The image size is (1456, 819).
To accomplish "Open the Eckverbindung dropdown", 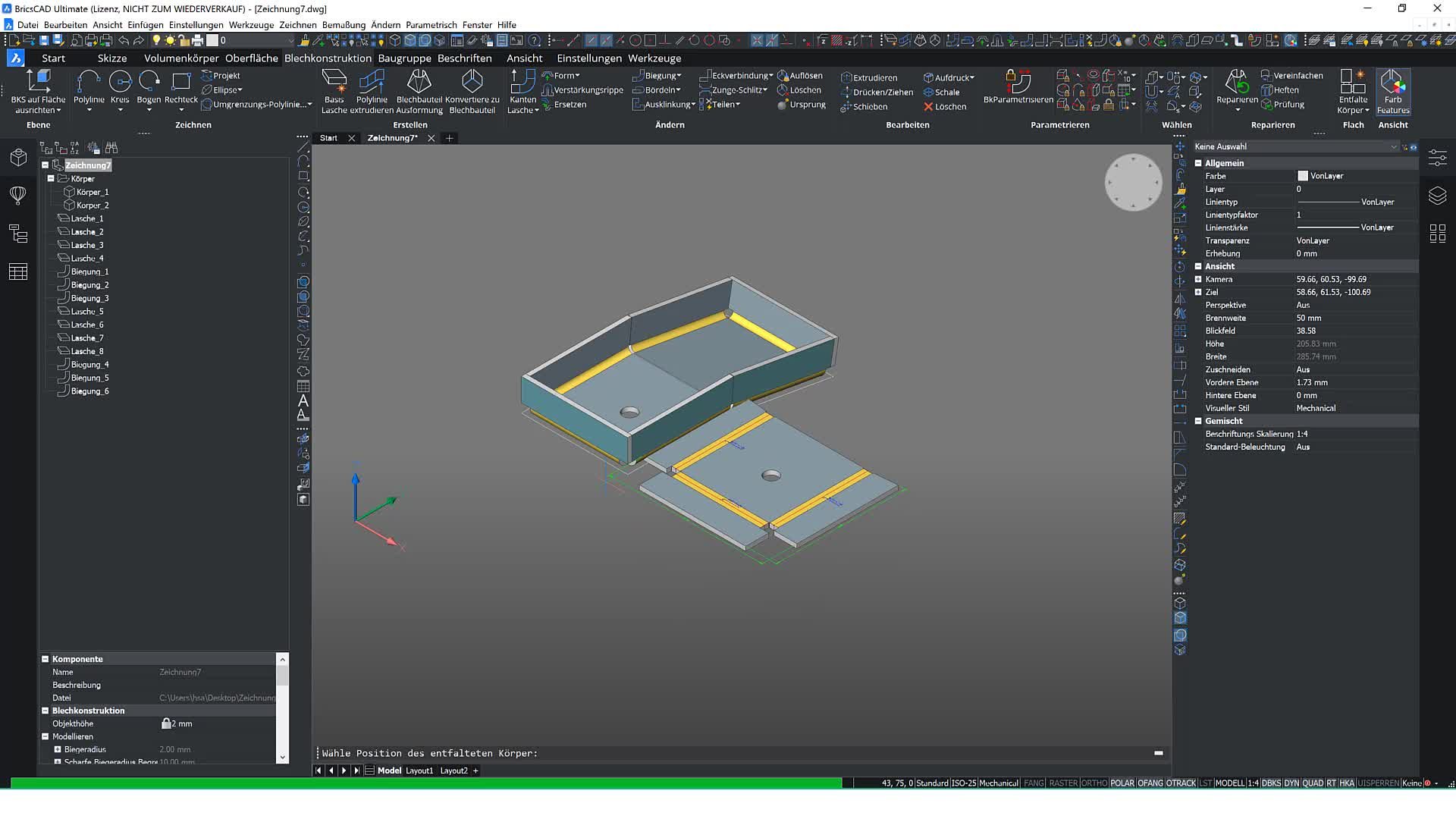I will coord(736,76).
